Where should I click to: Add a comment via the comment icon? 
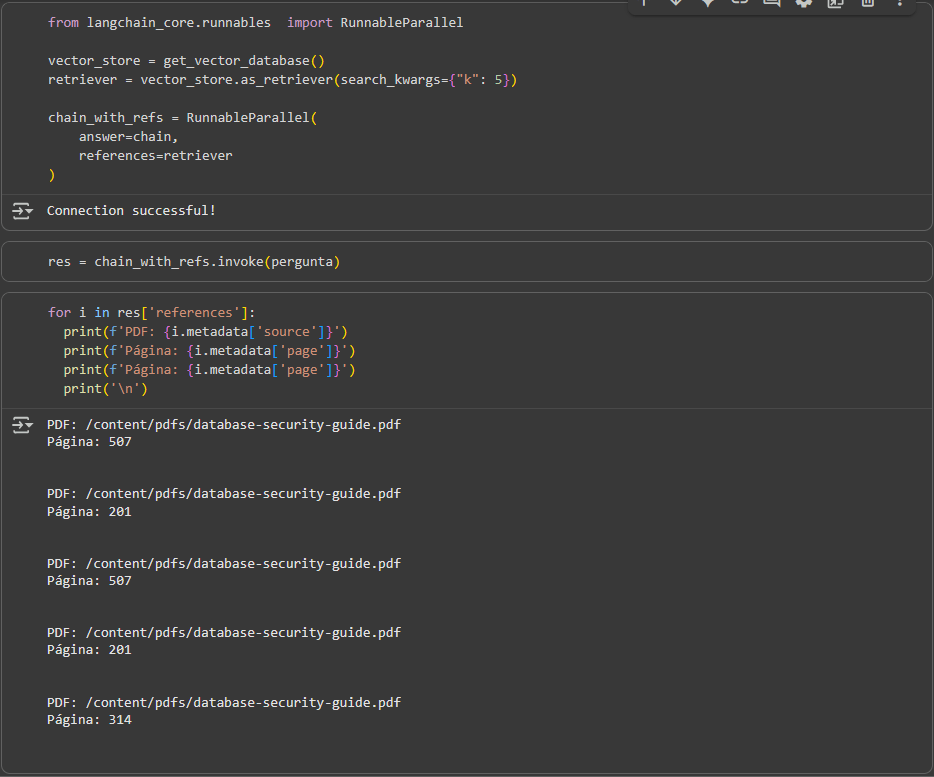[771, 3]
